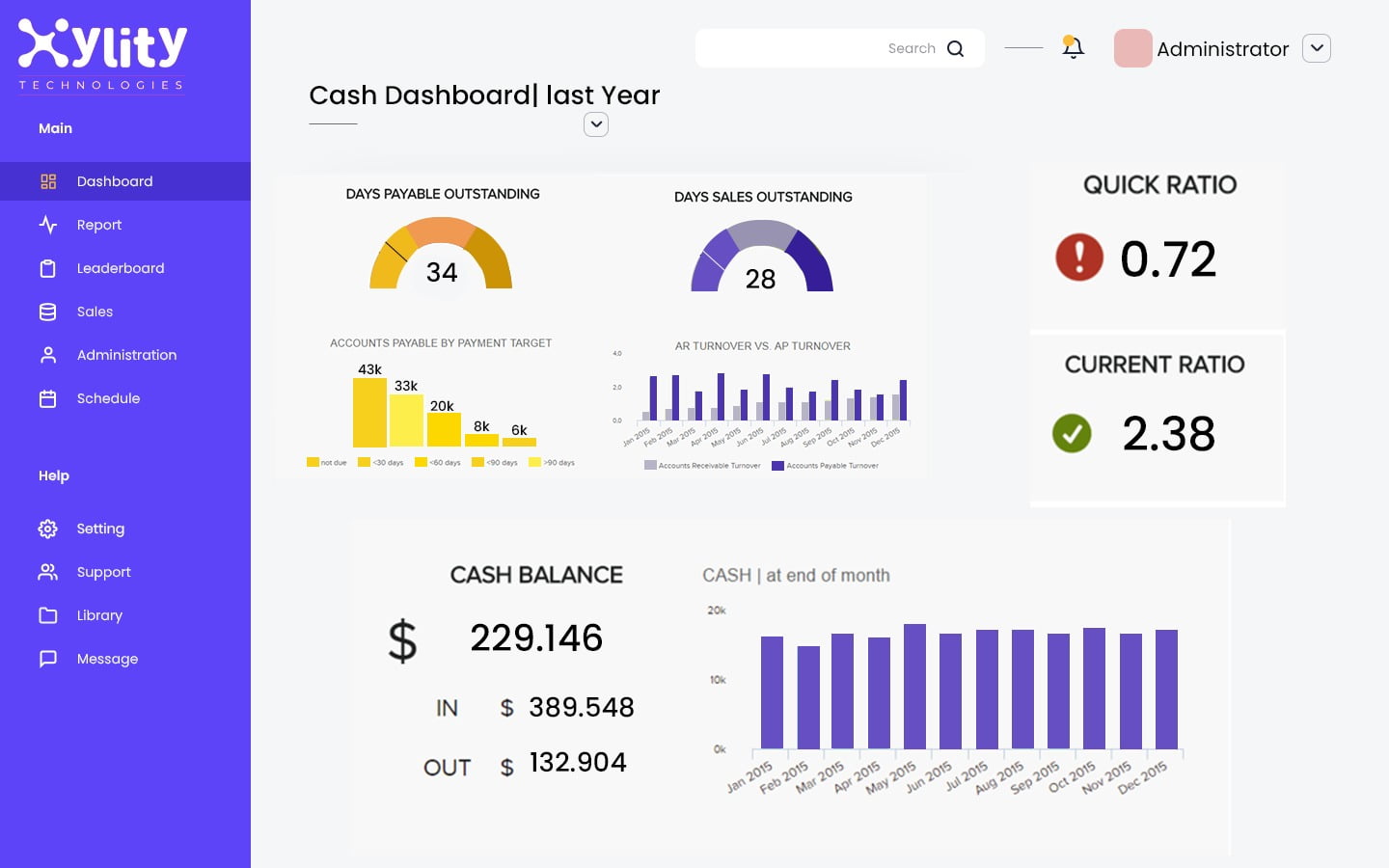Click the 'AR TURNOVER VS. AP TURNOVER' heading
1389x868 pixels.
(x=763, y=345)
